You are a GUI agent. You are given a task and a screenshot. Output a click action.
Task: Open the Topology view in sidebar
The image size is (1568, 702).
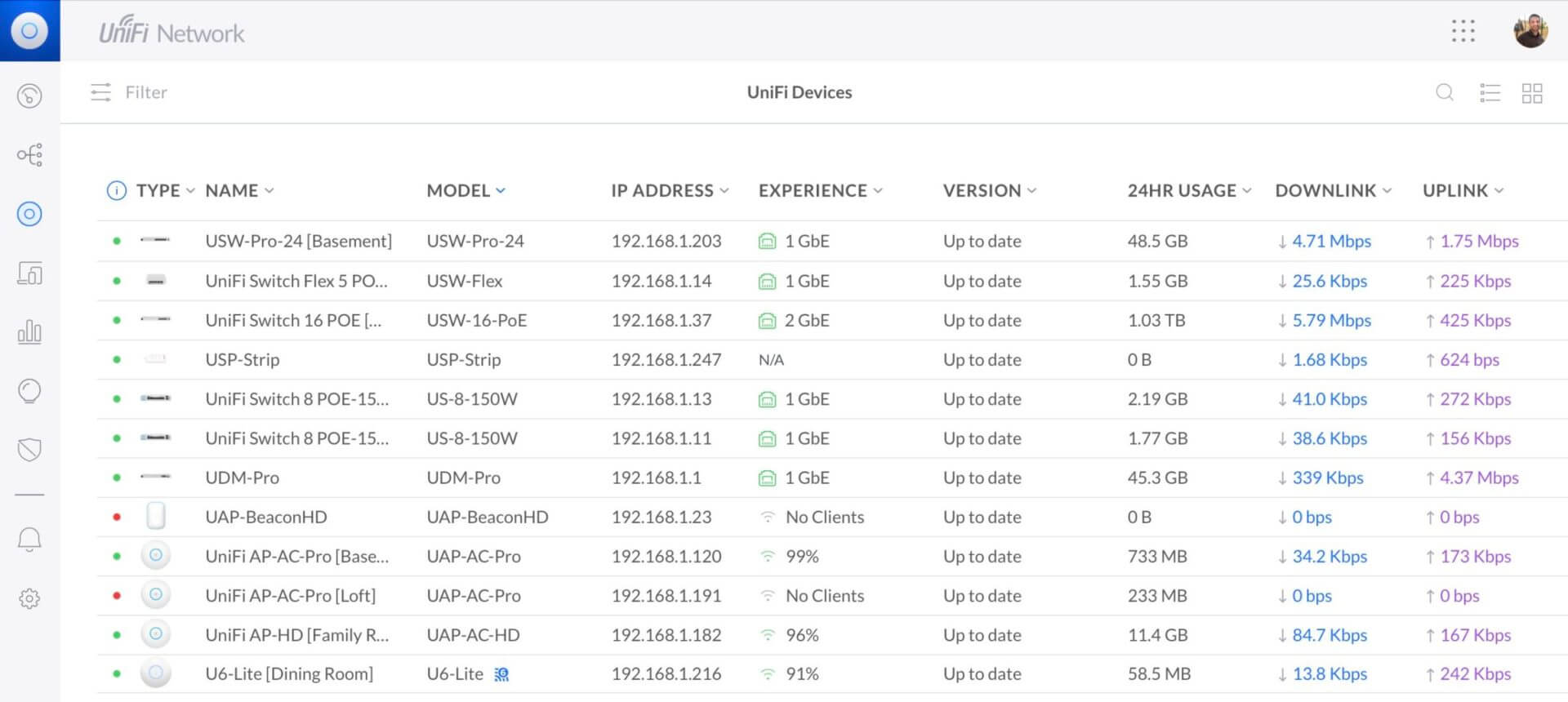pyautogui.click(x=29, y=155)
